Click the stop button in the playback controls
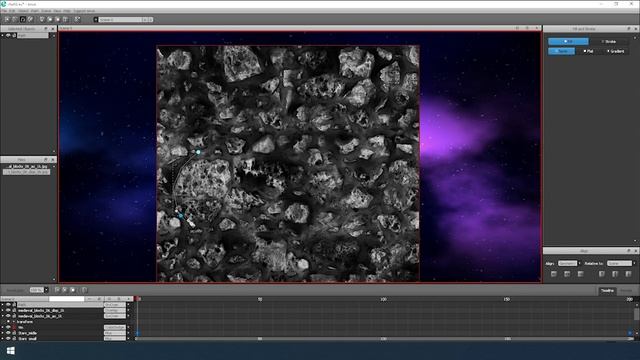 coord(73,290)
